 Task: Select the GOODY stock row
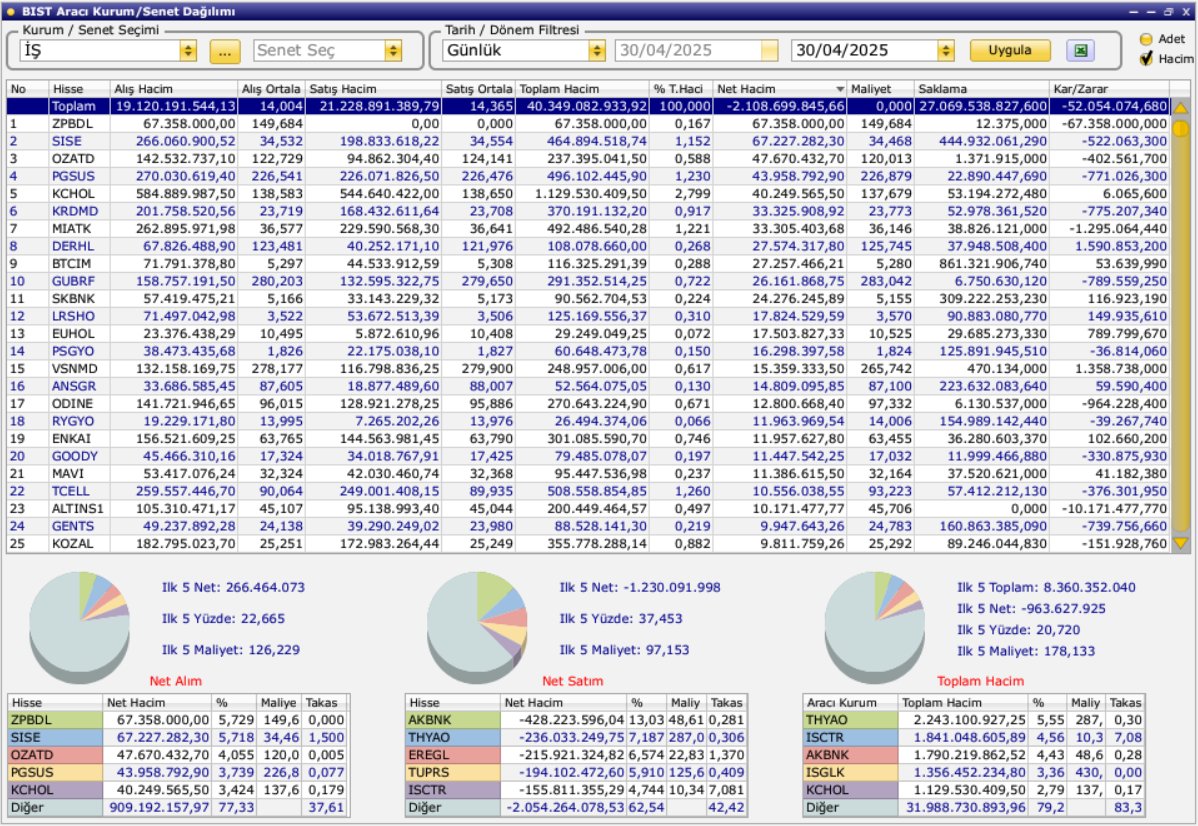click(588, 456)
